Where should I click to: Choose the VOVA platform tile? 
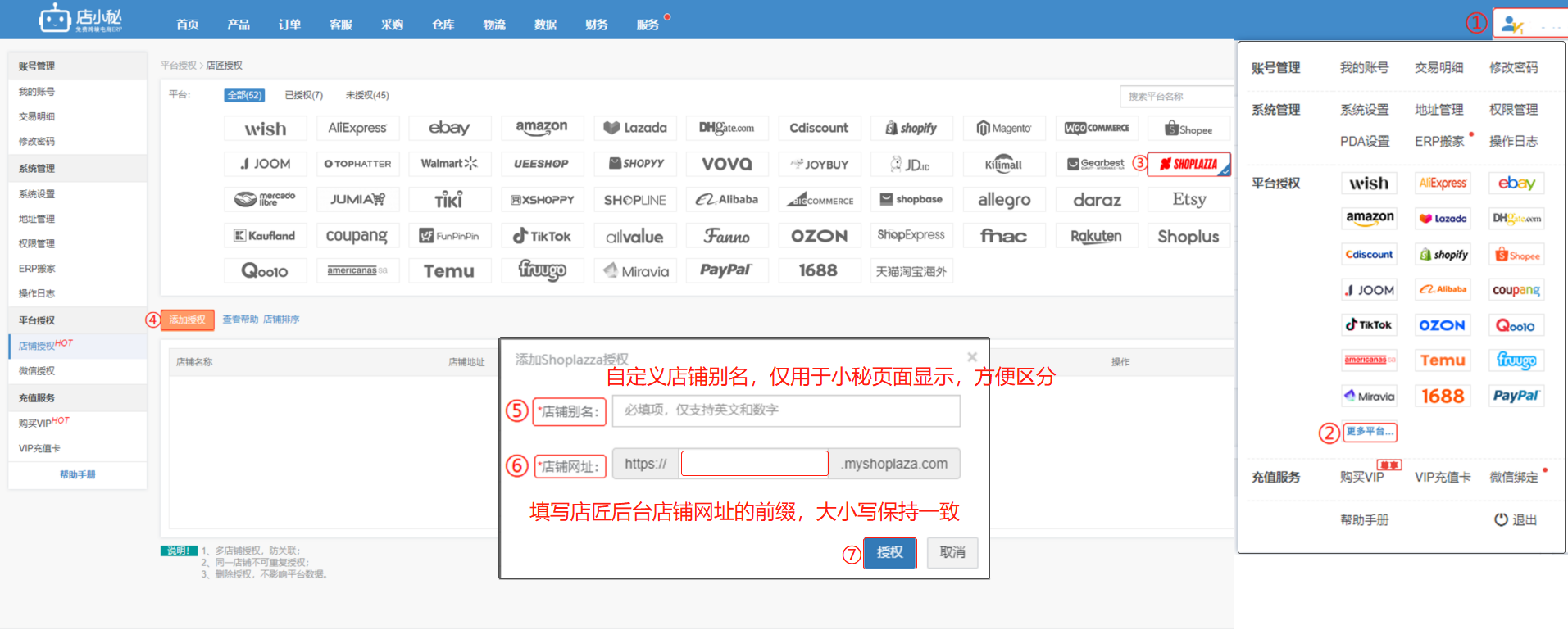click(727, 164)
